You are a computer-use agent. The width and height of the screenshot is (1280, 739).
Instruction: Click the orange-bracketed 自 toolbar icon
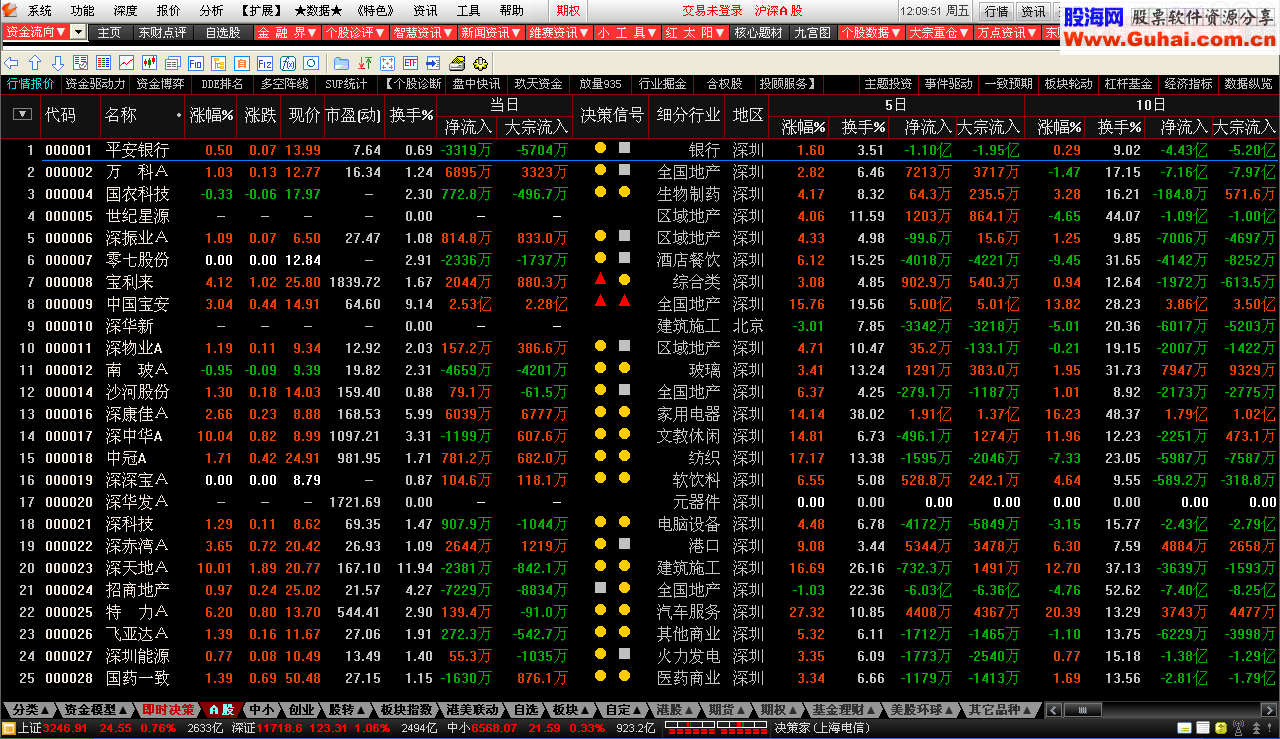coord(242,62)
